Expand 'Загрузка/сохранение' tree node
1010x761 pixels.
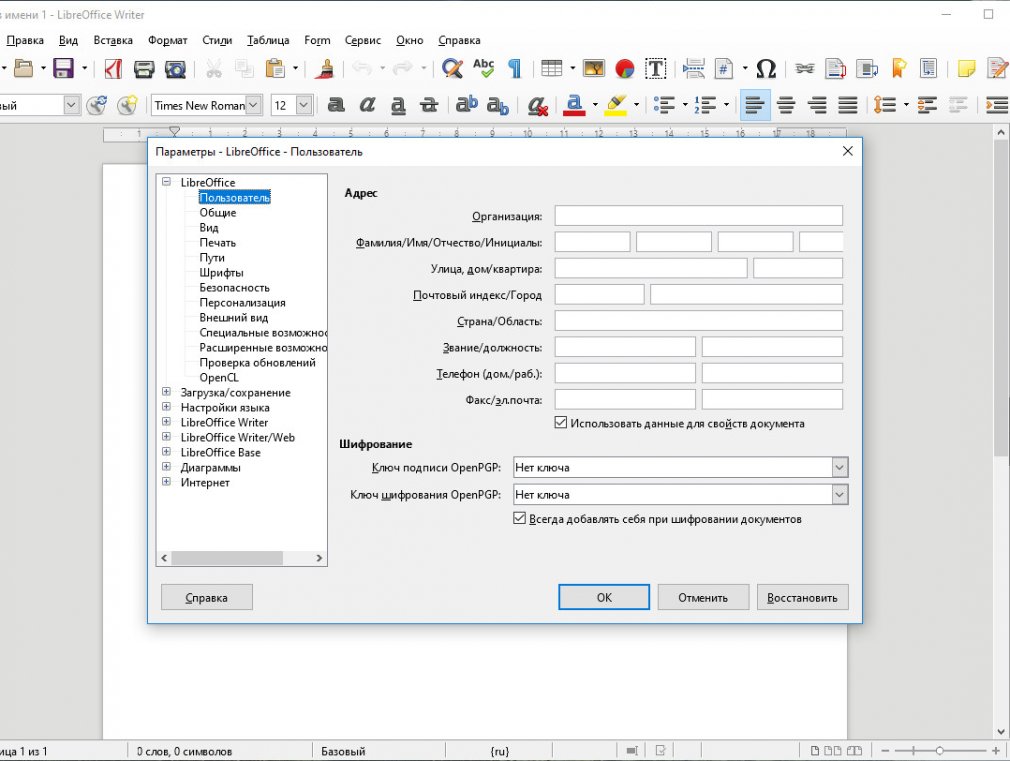[x=166, y=392]
